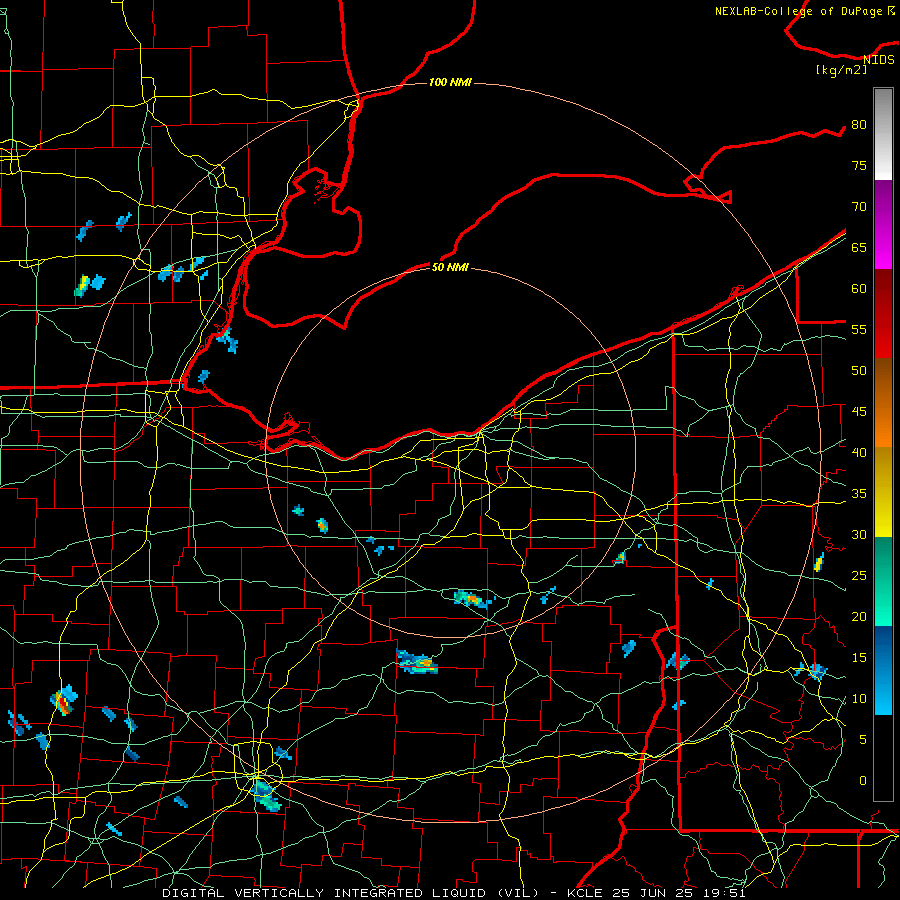Pick the 60 scale value
900x900 pixels.
coord(859,289)
